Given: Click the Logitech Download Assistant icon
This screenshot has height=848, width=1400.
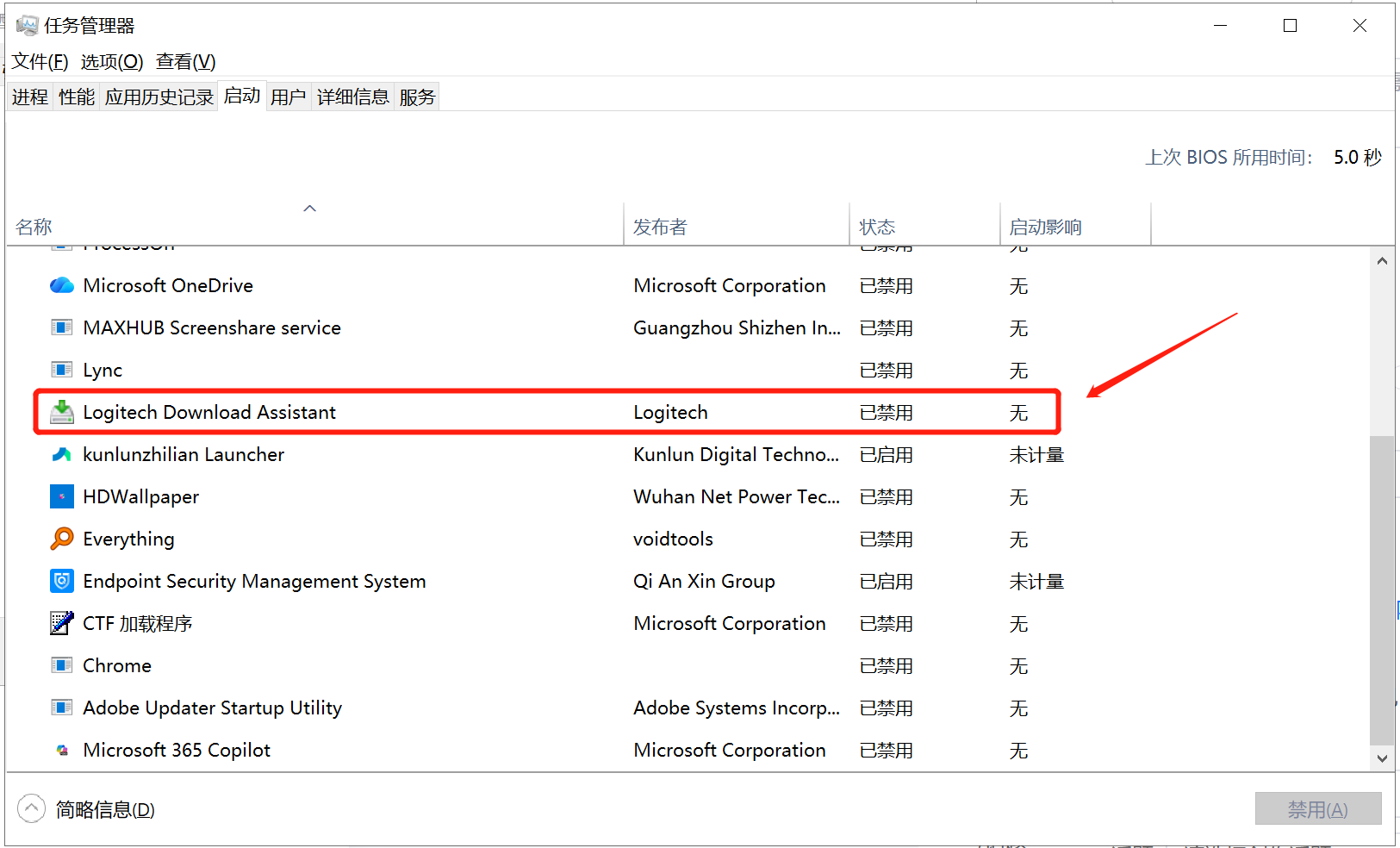Looking at the screenshot, I should pos(62,412).
